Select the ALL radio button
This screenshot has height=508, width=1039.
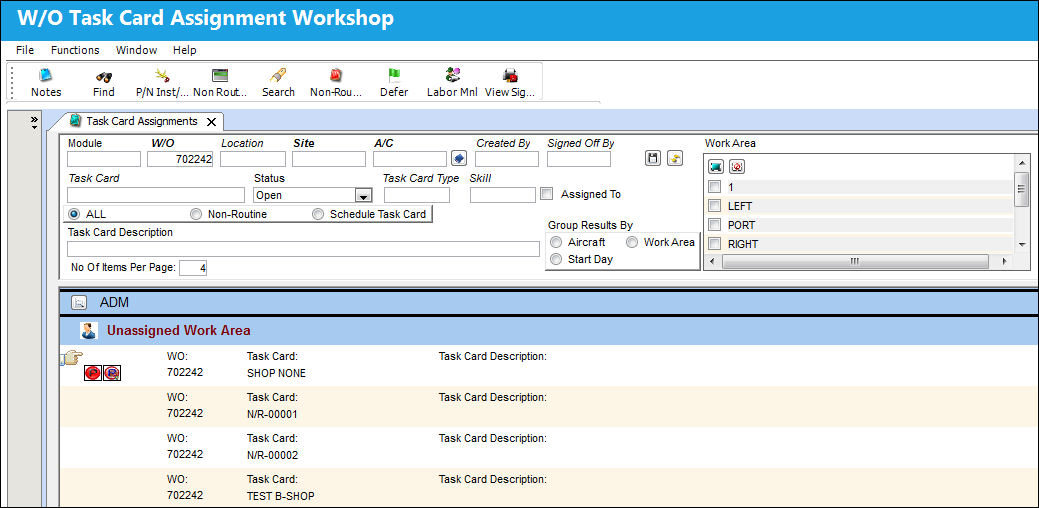tap(74, 214)
